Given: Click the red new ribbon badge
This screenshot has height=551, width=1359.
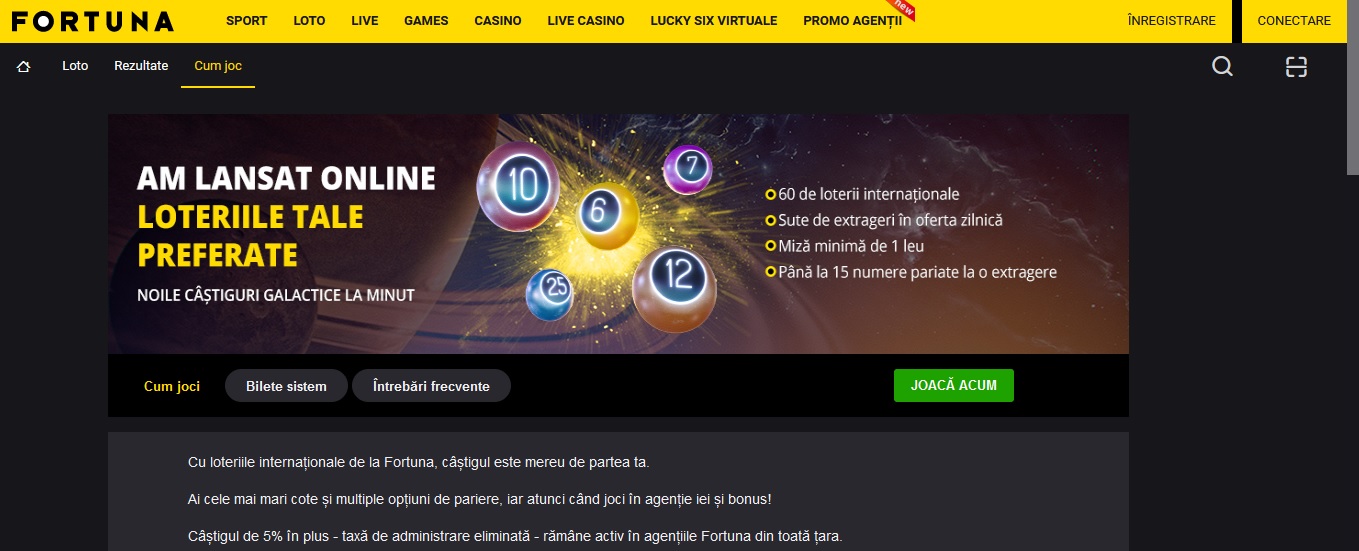Looking at the screenshot, I should pos(904,10).
